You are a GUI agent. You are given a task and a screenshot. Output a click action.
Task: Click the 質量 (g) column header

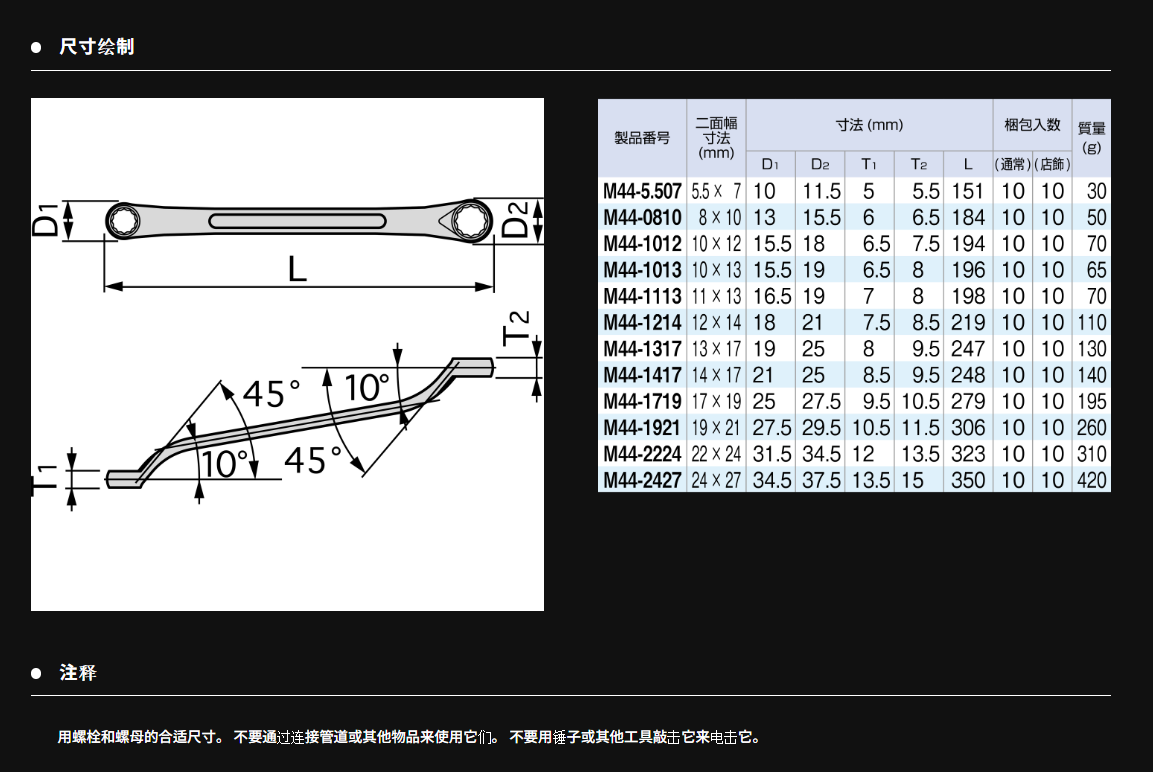[x=1091, y=138]
